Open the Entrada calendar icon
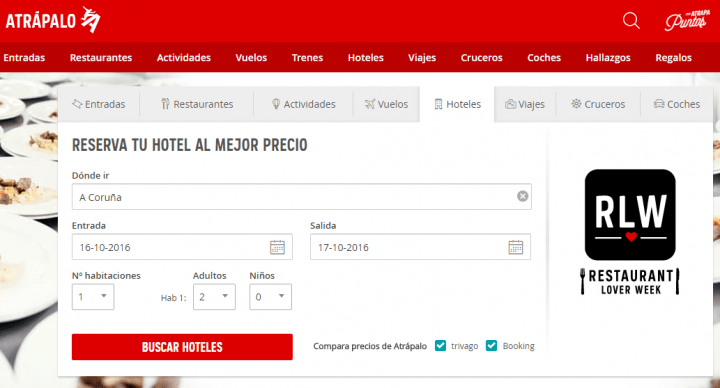This screenshot has height=388, width=720. click(277, 247)
